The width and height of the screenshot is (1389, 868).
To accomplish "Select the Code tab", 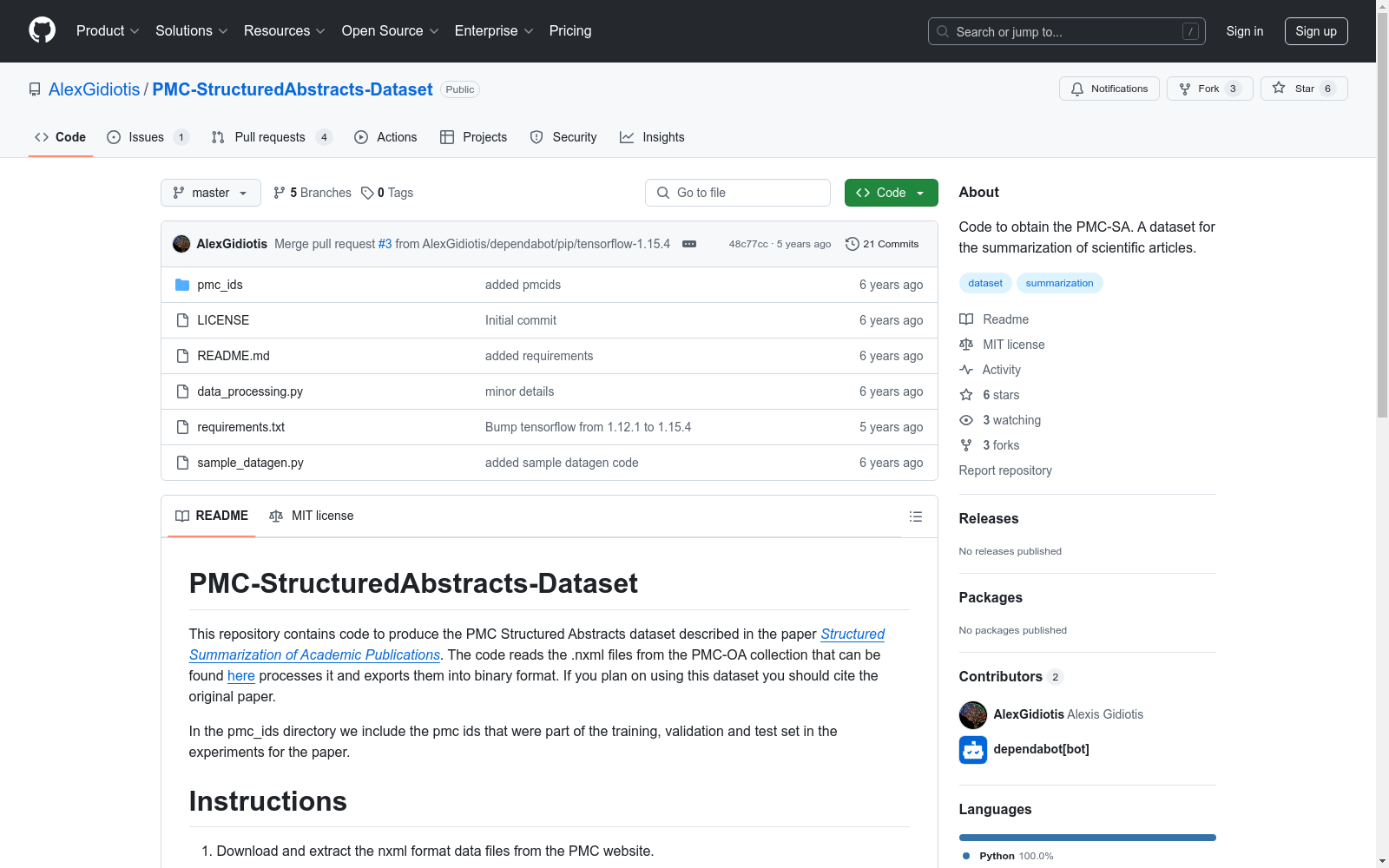I will tap(61, 137).
